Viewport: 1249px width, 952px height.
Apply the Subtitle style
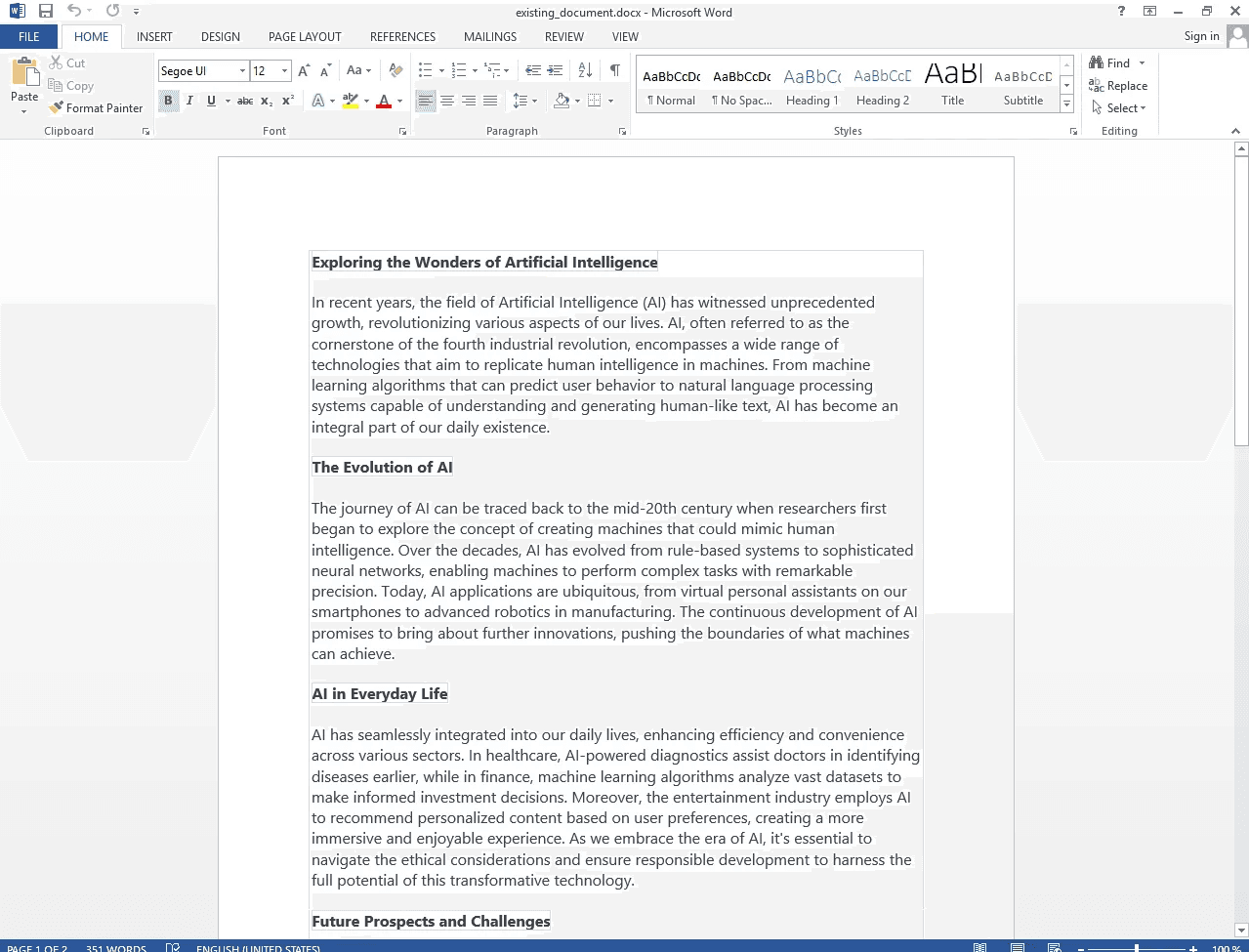(x=1023, y=86)
